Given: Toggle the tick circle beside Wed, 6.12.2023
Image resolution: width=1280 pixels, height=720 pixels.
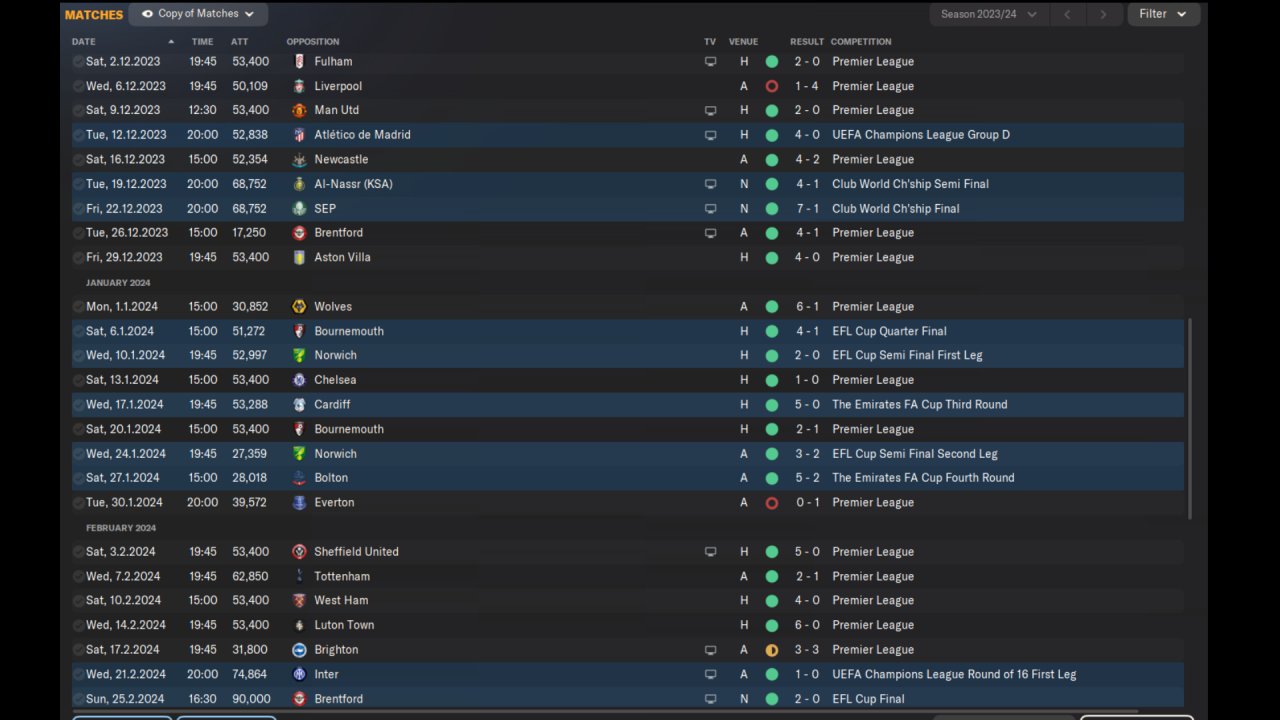Looking at the screenshot, I should (78, 86).
